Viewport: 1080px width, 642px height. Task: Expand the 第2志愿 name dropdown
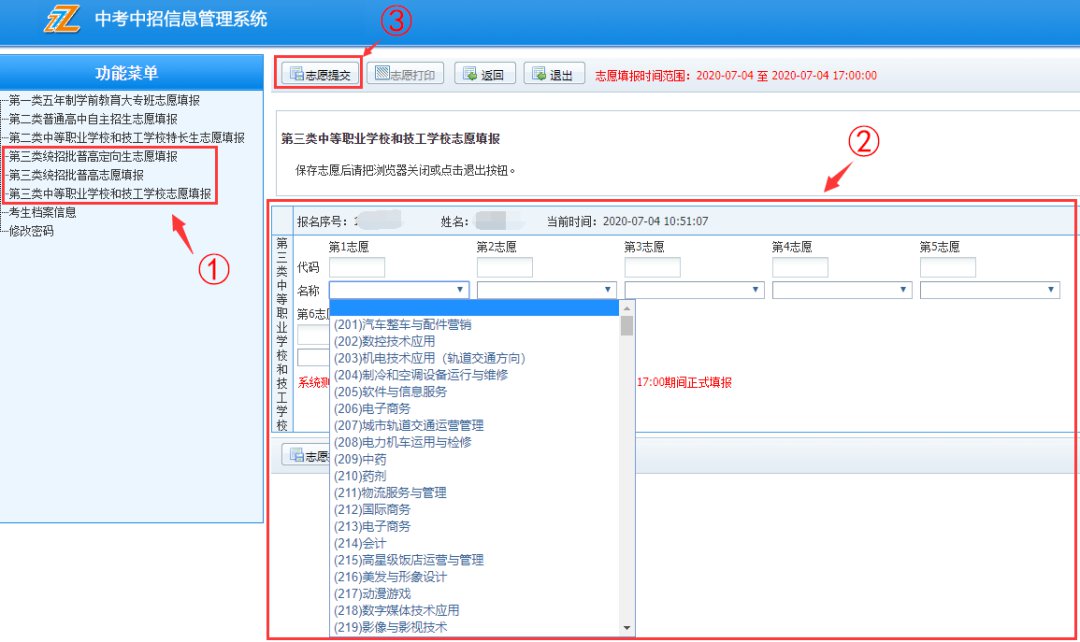point(546,290)
